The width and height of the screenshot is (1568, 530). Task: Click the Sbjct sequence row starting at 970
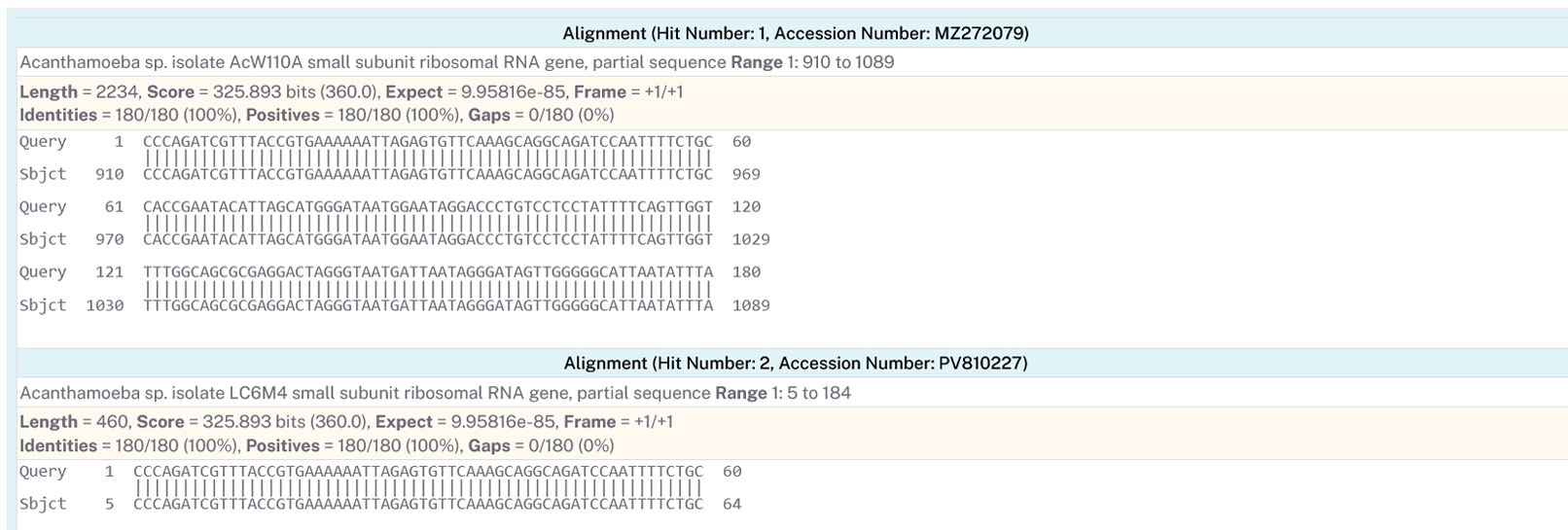tap(427, 239)
